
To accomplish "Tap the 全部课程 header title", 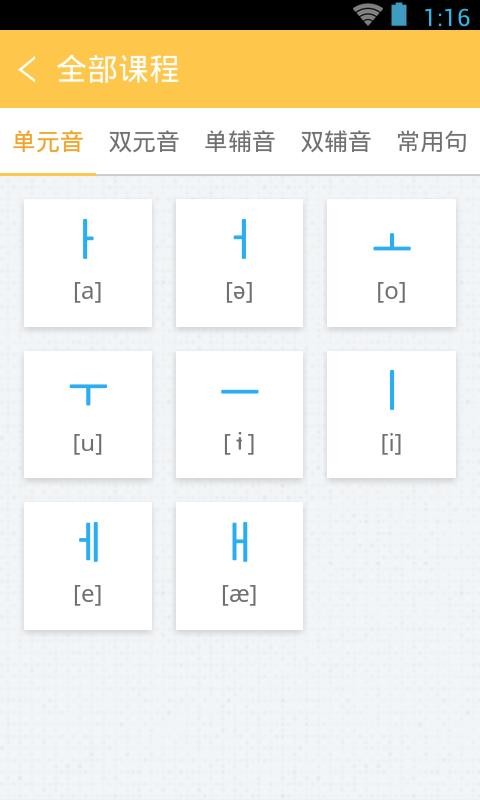I will [x=118, y=69].
